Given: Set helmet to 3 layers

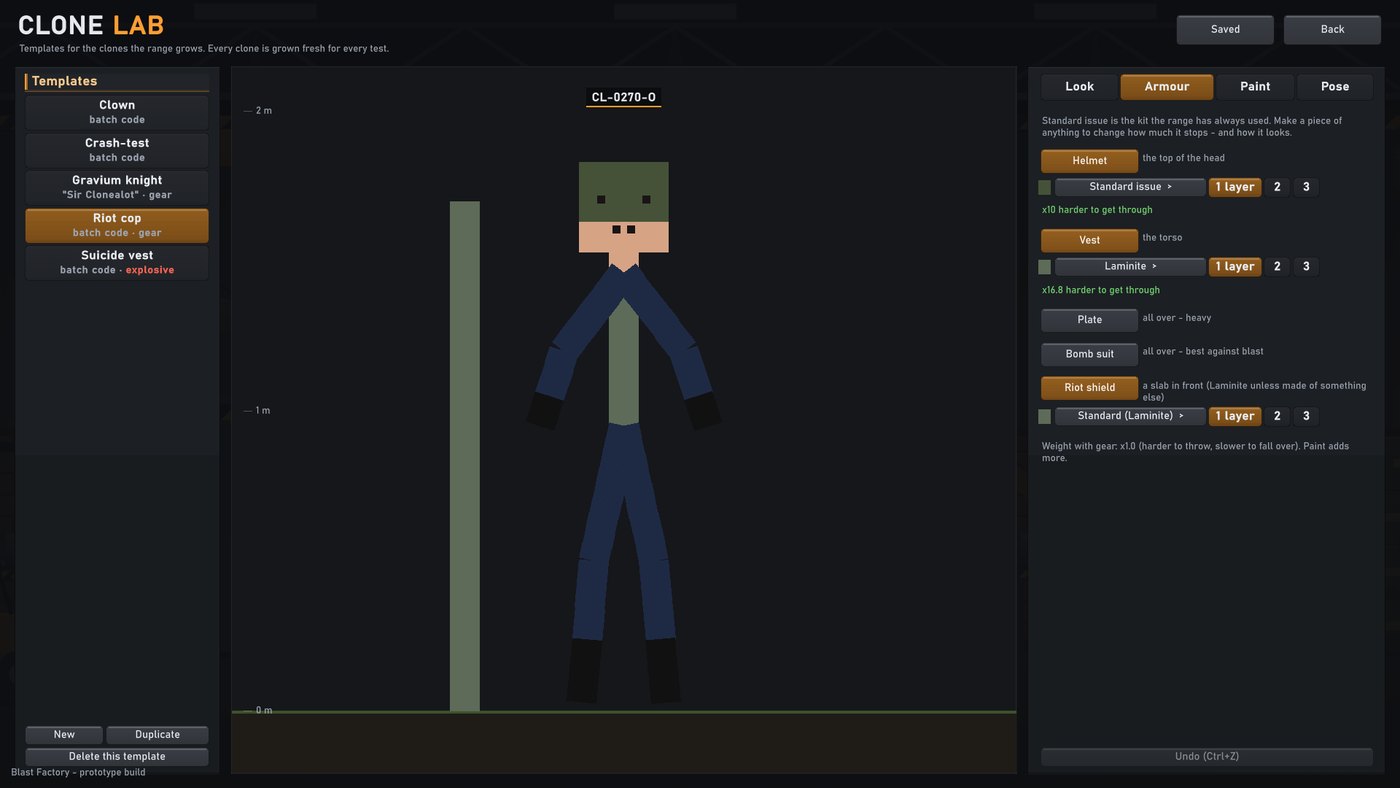Looking at the screenshot, I should [1306, 187].
